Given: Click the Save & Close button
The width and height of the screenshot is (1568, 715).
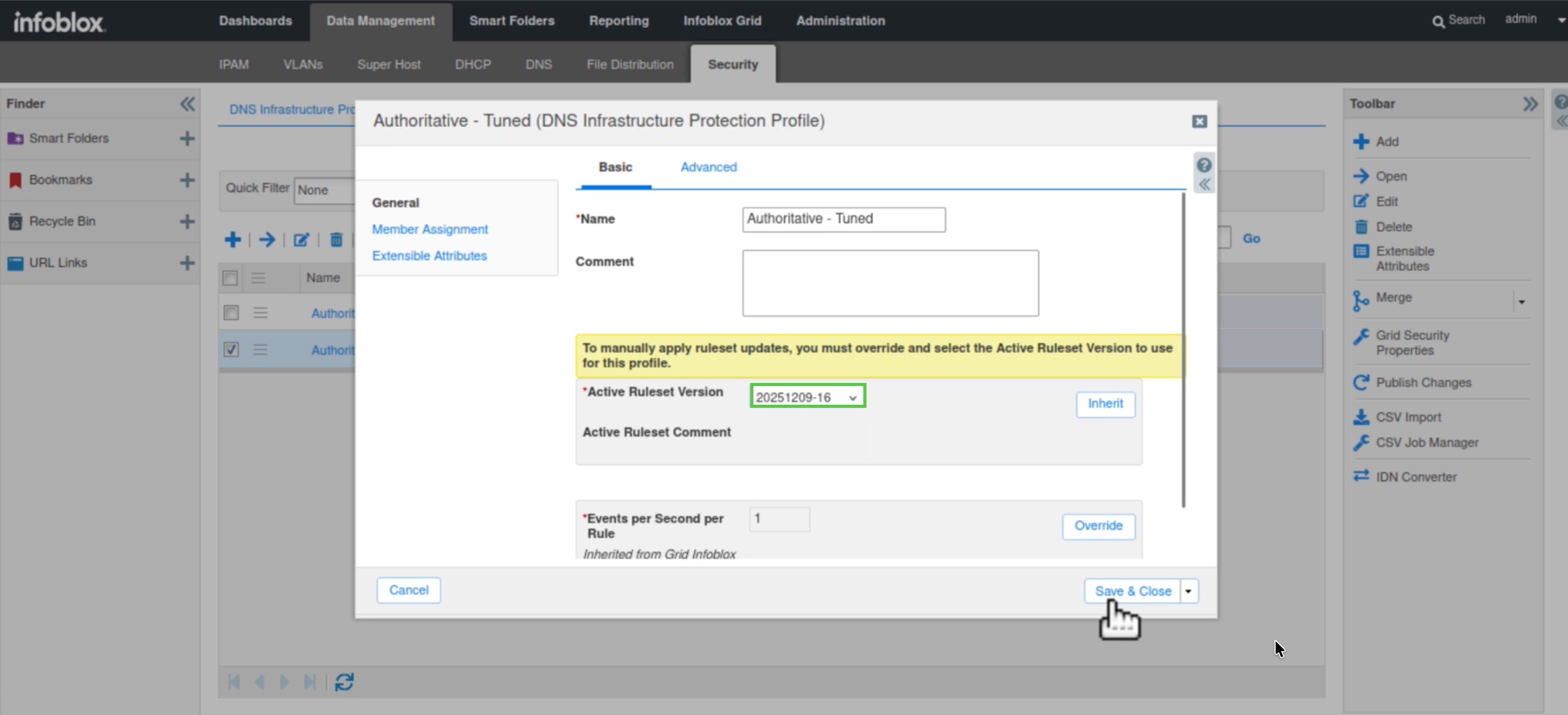Looking at the screenshot, I should pos(1132,591).
